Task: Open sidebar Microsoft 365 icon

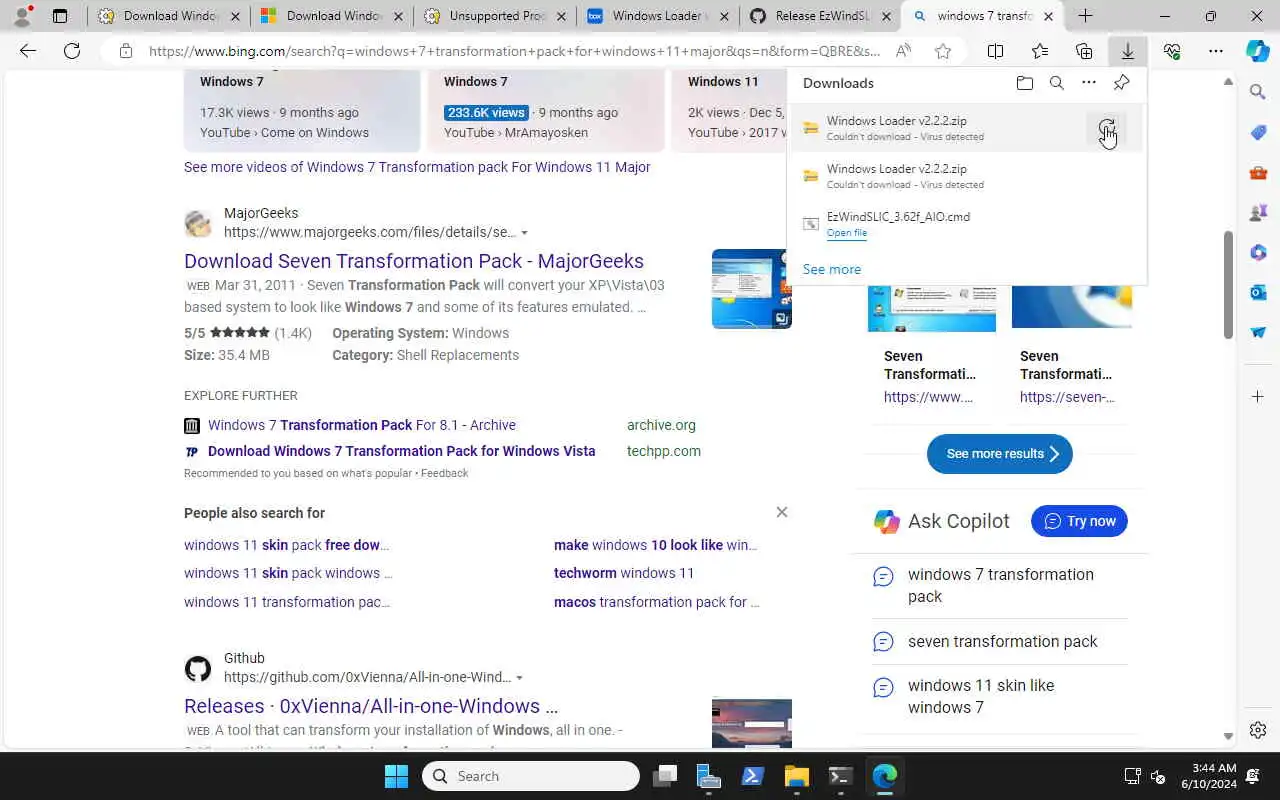Action: pos(1258,252)
